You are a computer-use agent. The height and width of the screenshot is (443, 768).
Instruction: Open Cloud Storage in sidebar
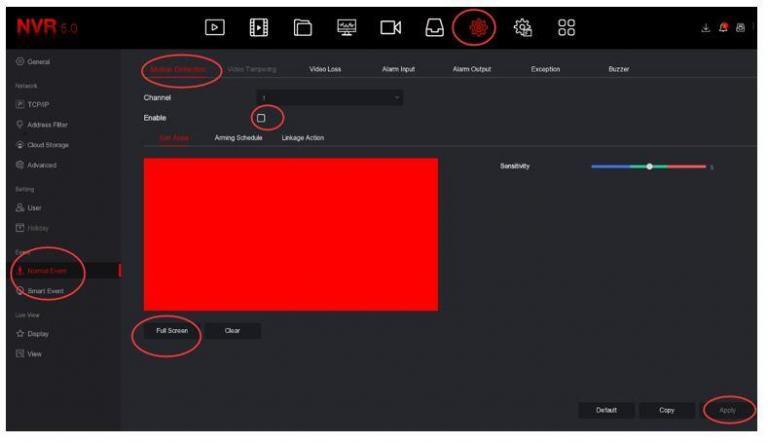(x=42, y=145)
